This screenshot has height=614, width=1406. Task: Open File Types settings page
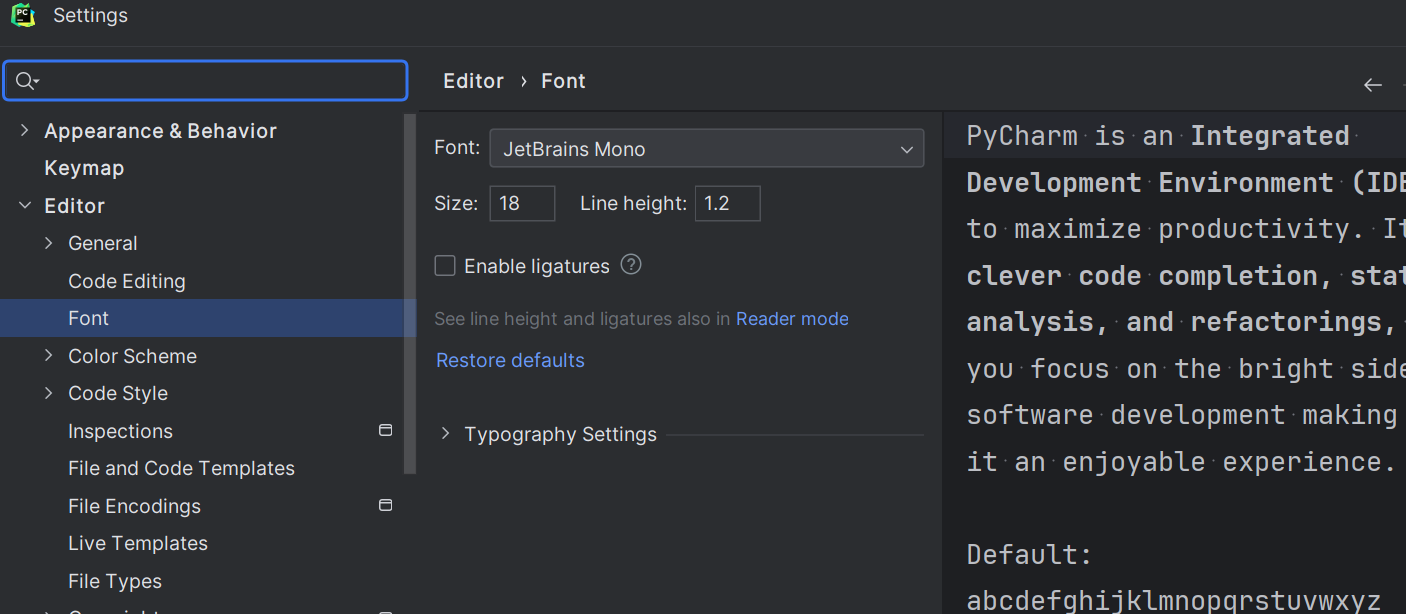click(x=115, y=581)
